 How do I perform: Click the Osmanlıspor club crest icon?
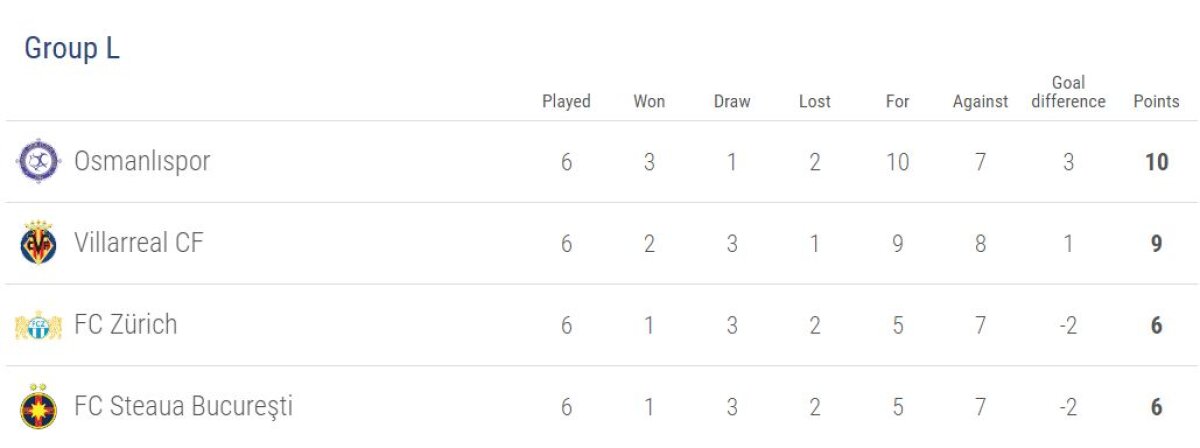[x=39, y=162]
